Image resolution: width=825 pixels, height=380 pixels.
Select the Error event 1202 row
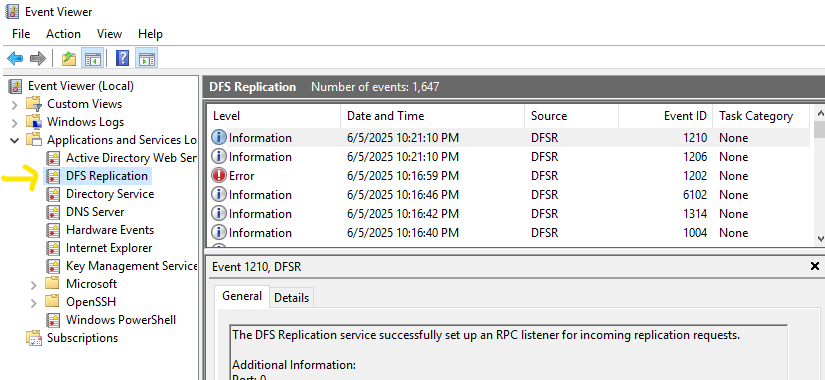coord(509,176)
